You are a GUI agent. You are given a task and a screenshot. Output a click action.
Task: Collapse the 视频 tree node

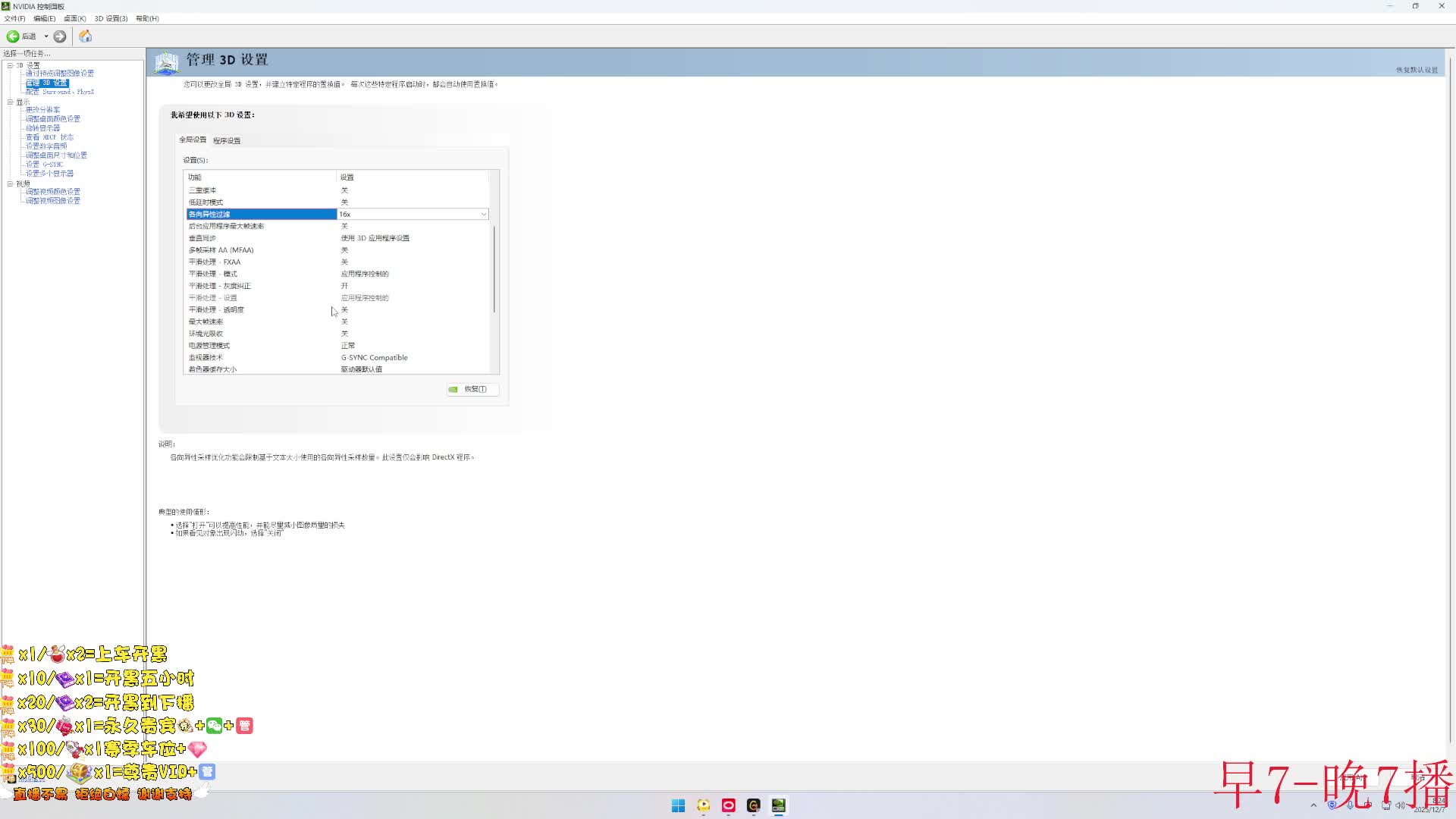coord(10,184)
